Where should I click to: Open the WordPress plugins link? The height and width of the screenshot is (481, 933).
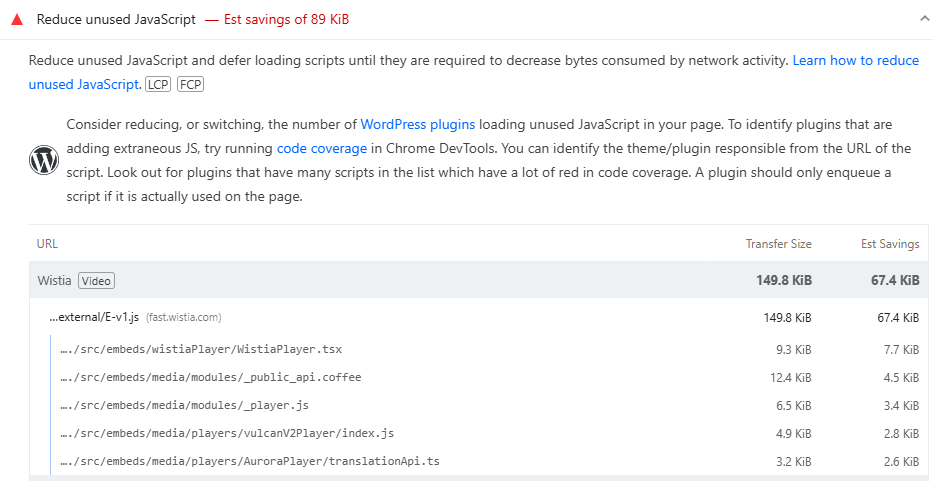[418, 124]
